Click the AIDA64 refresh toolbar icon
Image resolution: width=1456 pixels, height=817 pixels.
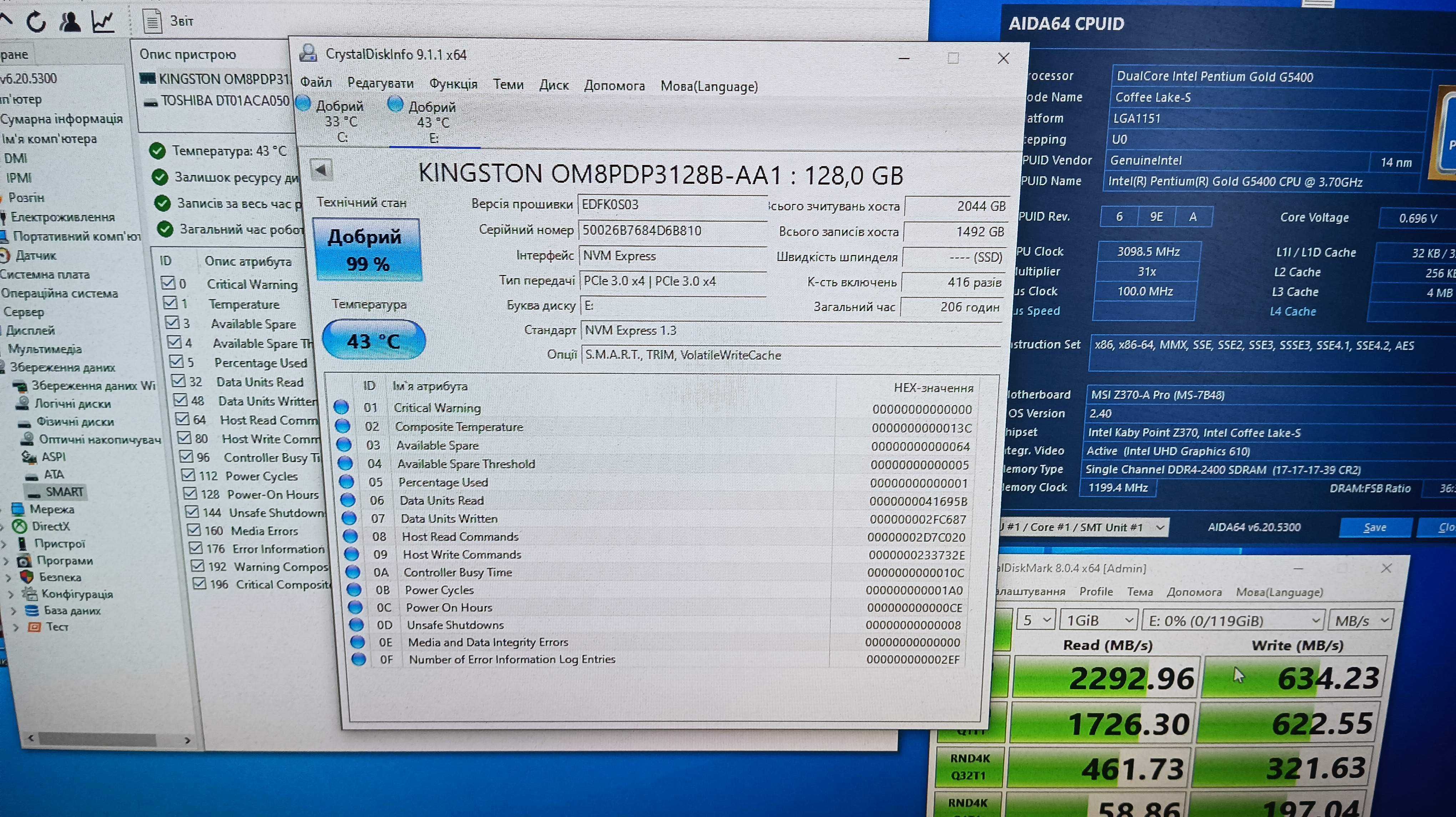click(x=36, y=21)
